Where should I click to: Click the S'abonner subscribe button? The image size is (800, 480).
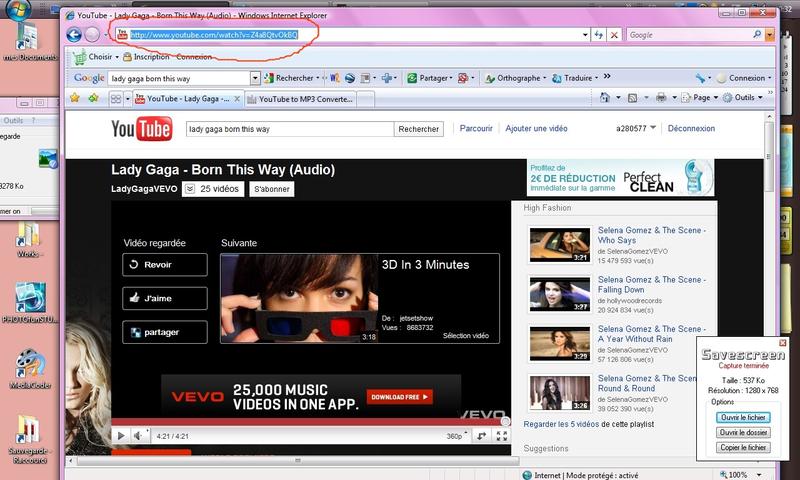coord(272,188)
